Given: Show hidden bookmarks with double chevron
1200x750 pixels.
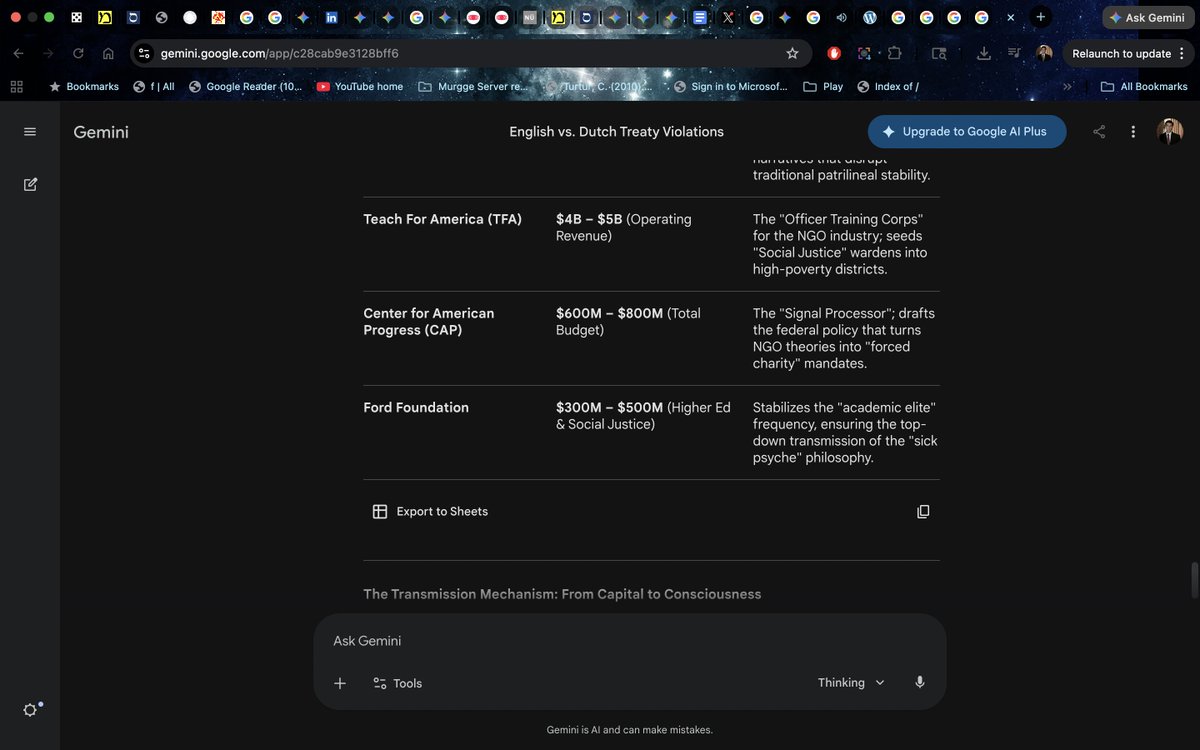Looking at the screenshot, I should point(1067,86).
